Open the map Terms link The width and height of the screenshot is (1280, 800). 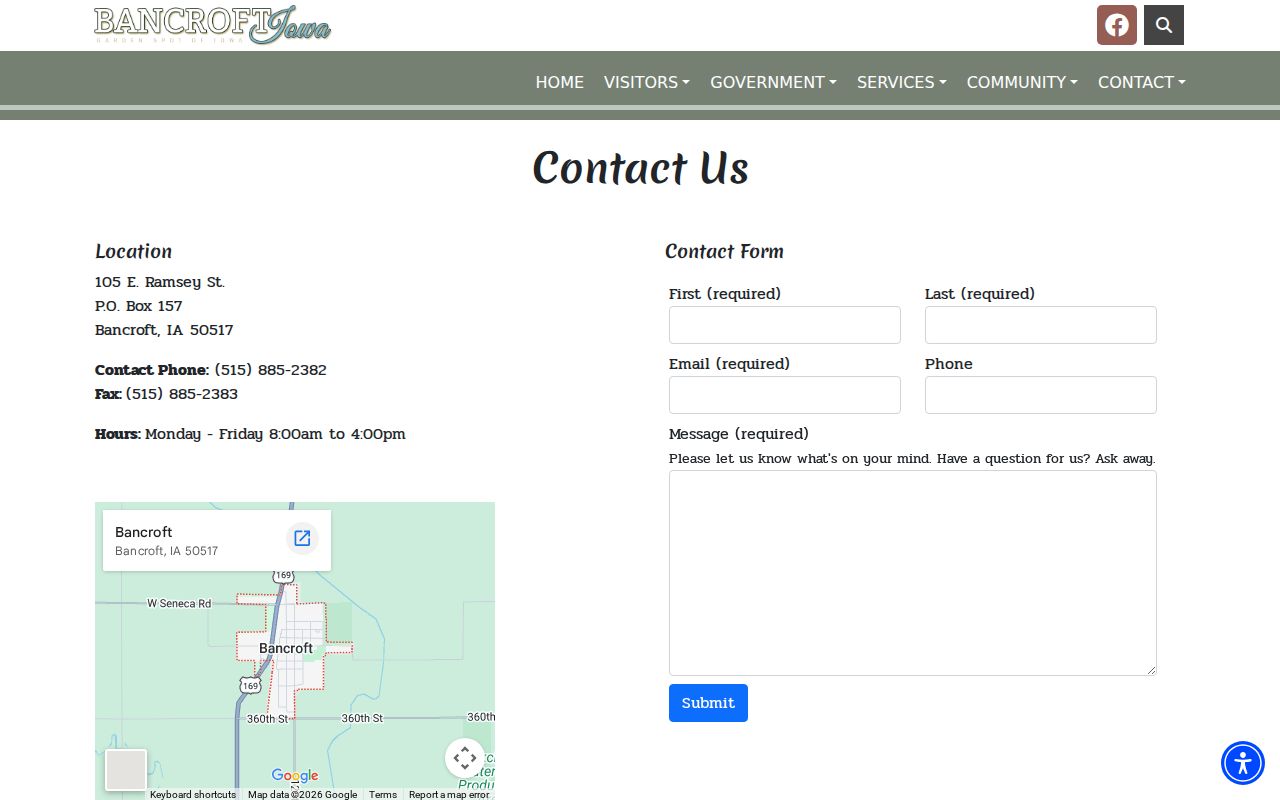[x=383, y=795]
